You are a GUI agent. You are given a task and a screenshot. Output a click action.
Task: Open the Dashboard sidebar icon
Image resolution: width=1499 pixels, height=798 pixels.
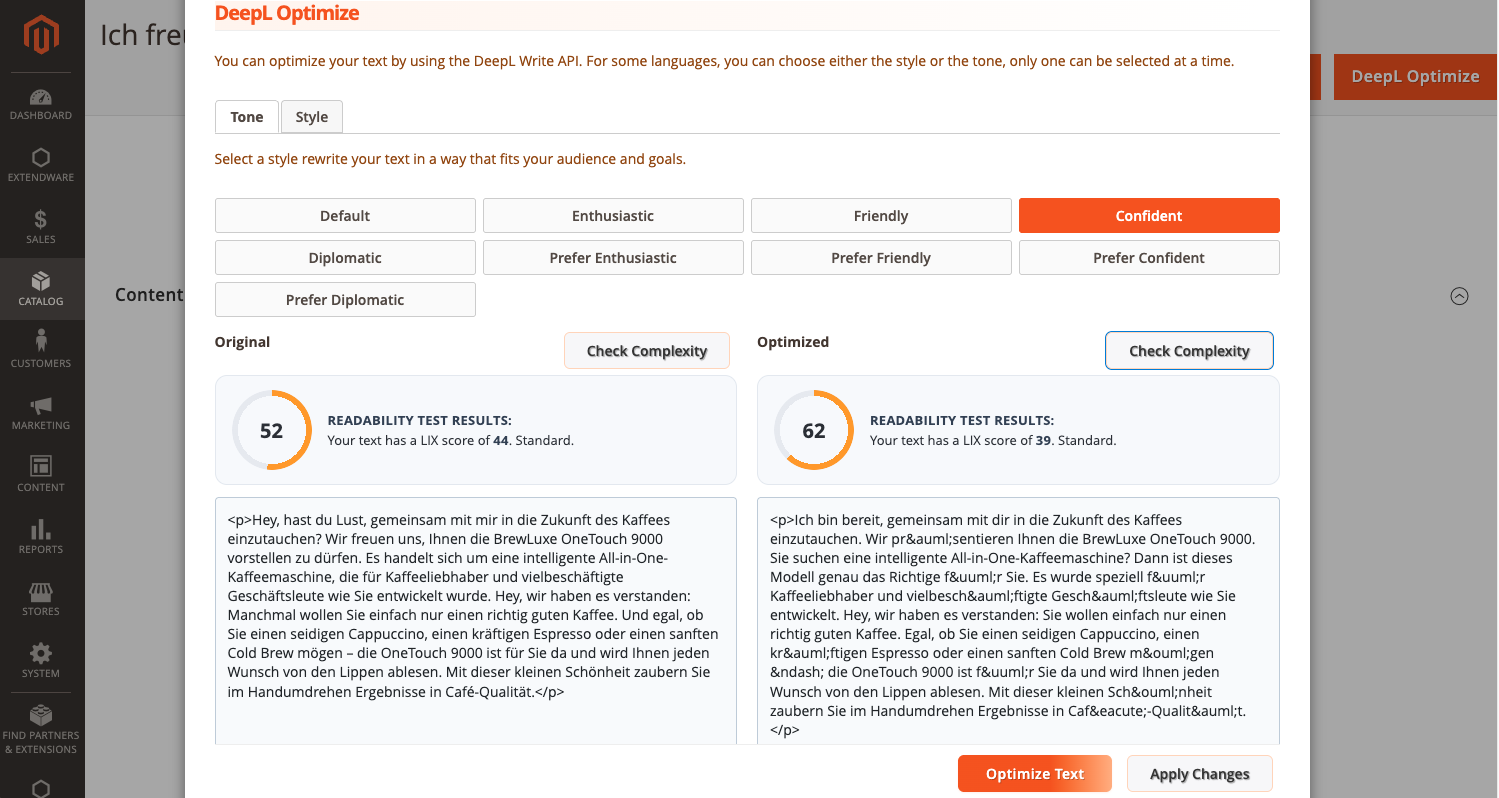(41, 98)
